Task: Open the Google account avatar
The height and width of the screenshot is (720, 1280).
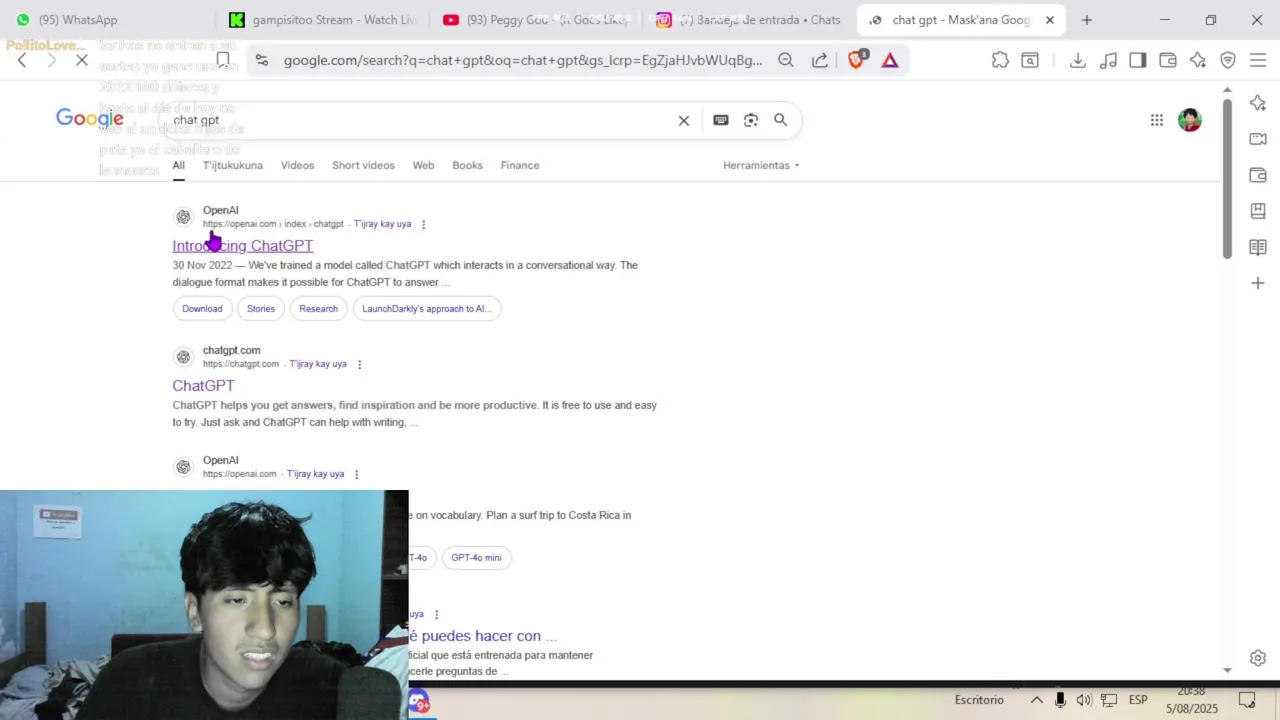Action: click(x=1190, y=120)
